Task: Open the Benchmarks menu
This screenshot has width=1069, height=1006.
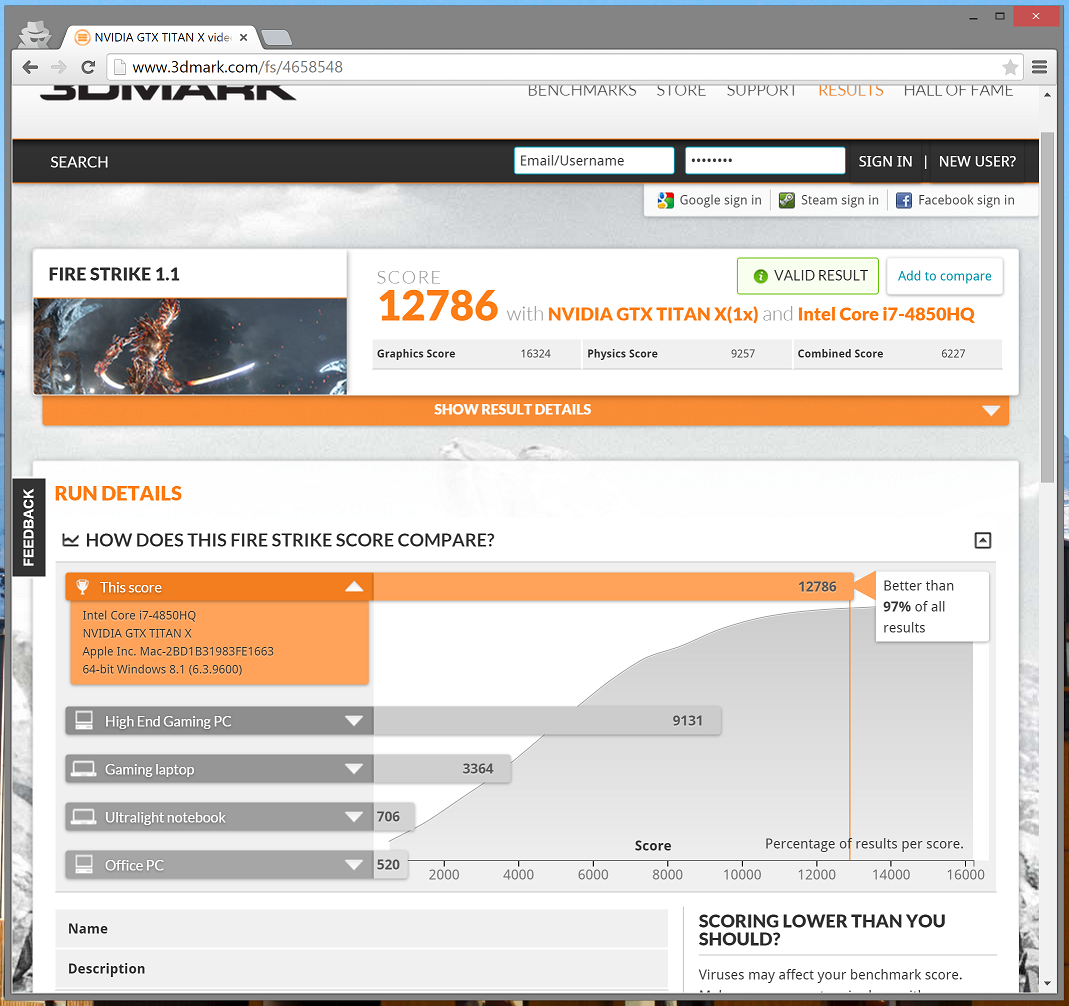Action: tap(582, 90)
